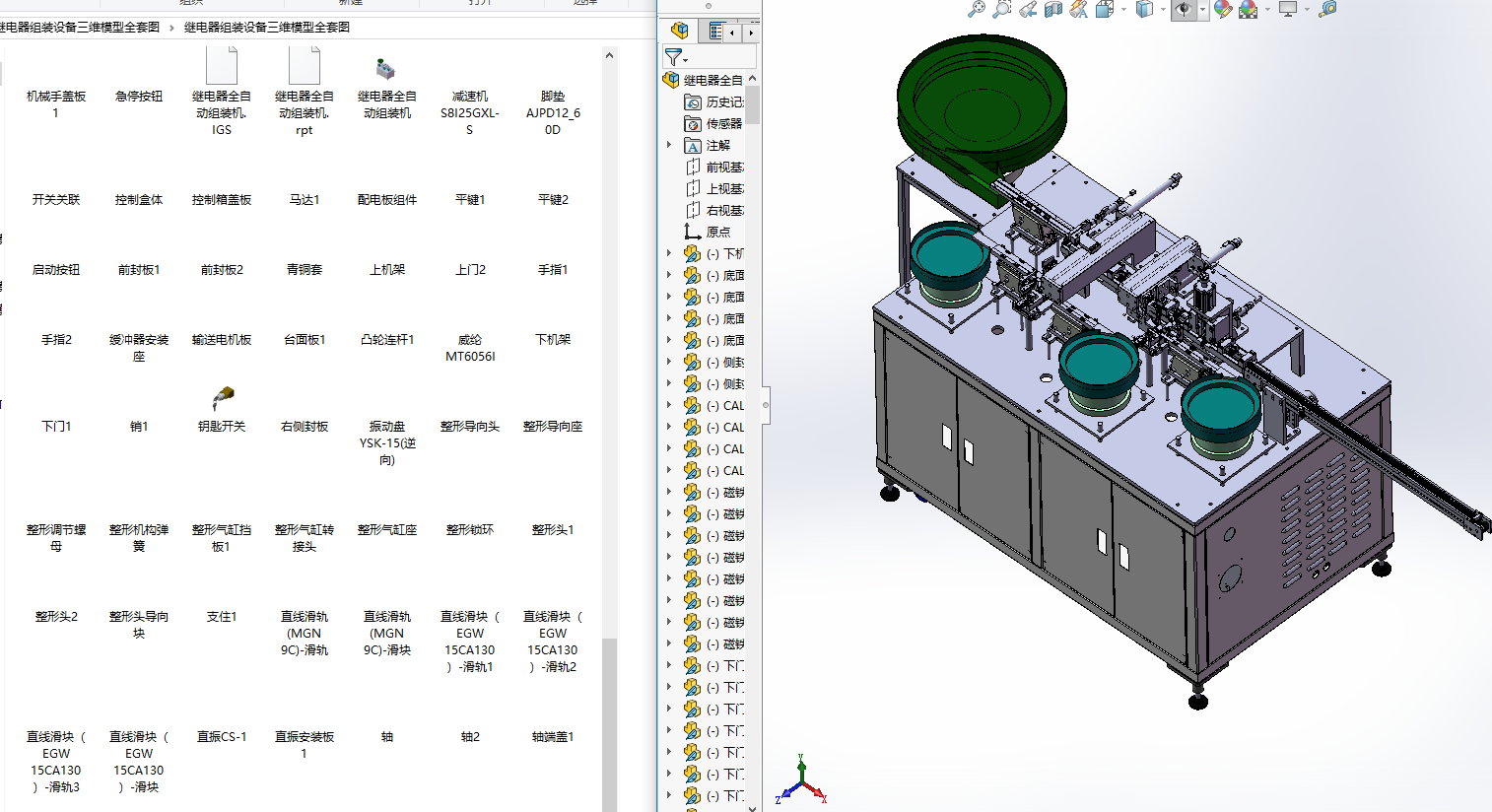The height and width of the screenshot is (812, 1492).
Task: Open the View Settings dropdown arrow
Action: coord(1307,10)
